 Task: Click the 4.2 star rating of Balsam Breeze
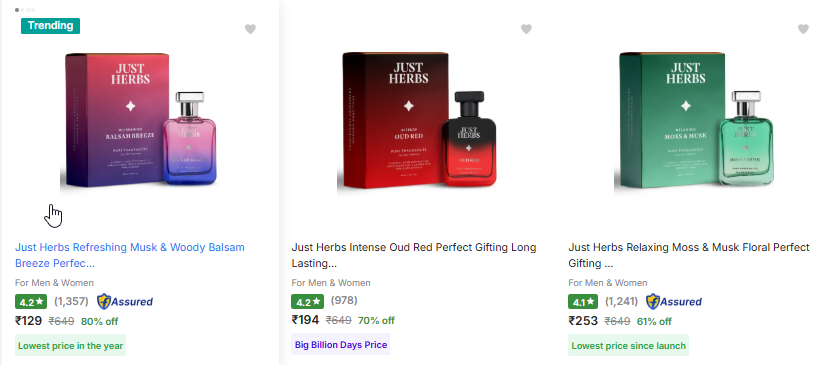coord(31,302)
